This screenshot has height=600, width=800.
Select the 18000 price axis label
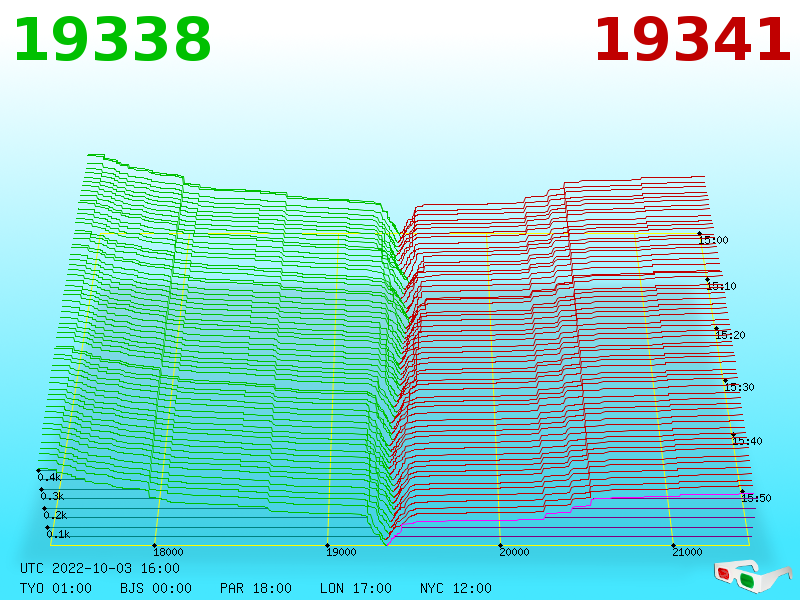click(x=168, y=552)
